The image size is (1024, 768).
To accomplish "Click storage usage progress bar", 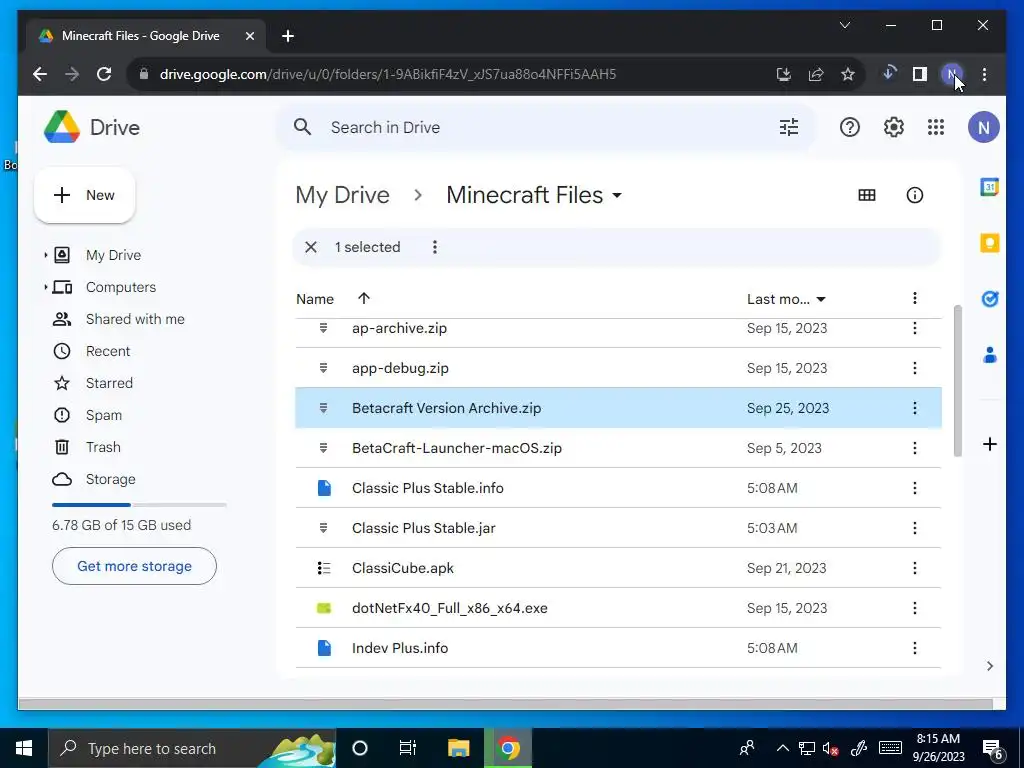I will (x=139, y=505).
